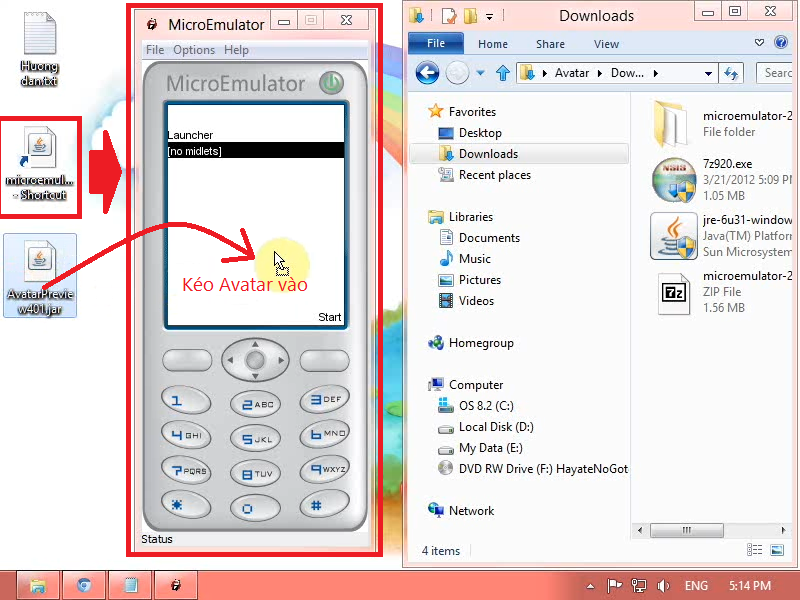Select the [no midlets] launcher entry

click(x=256, y=151)
